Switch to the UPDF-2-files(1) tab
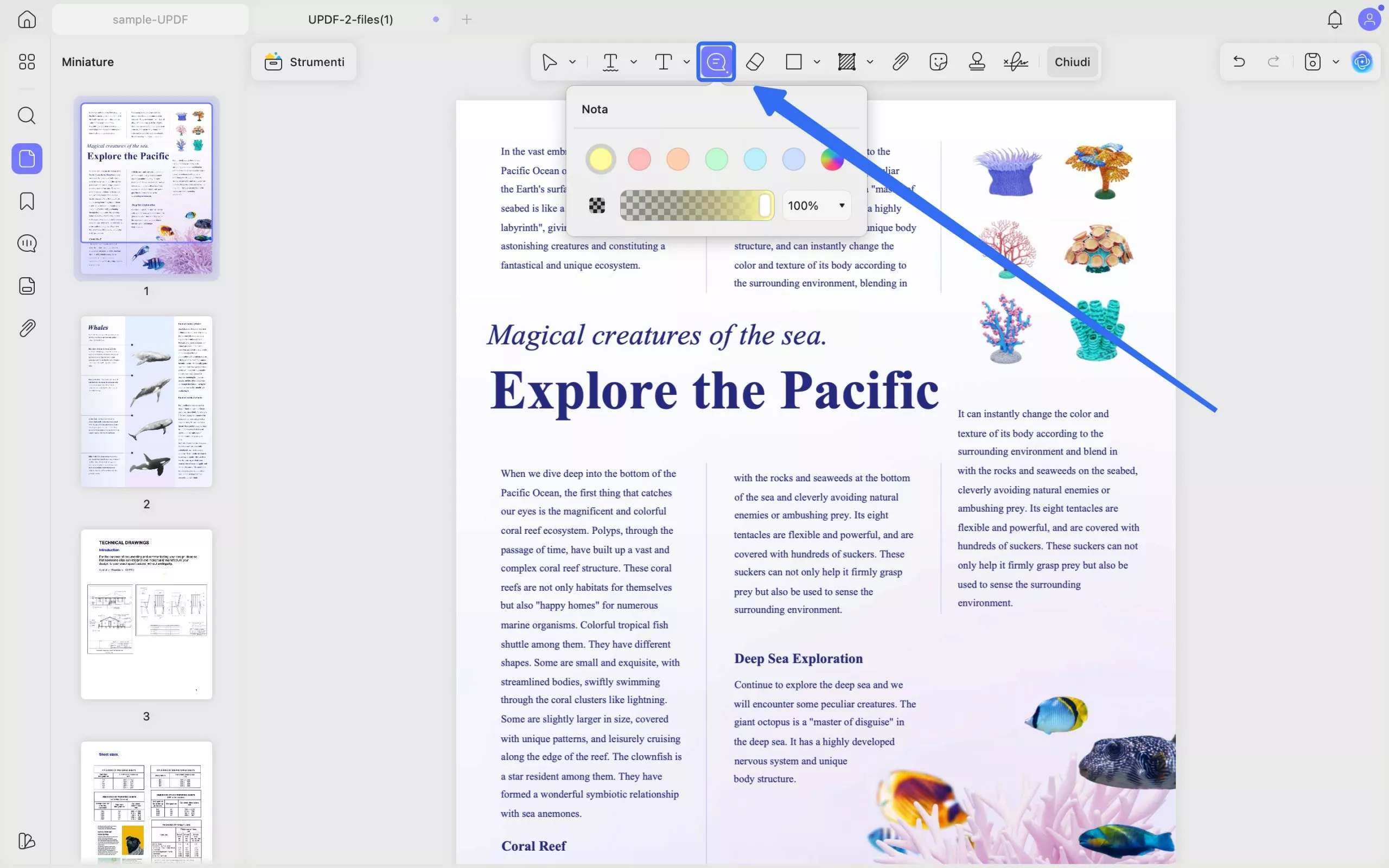 (351, 20)
